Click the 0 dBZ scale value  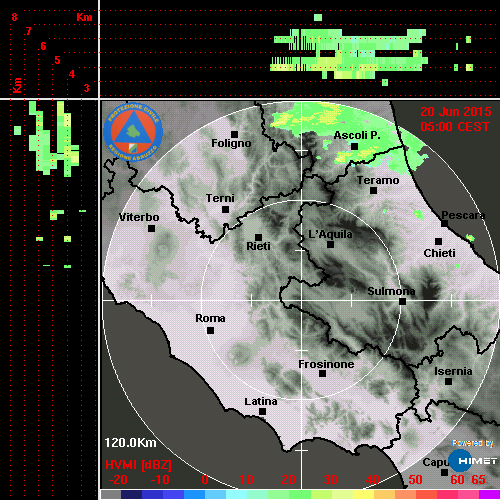coord(205,480)
